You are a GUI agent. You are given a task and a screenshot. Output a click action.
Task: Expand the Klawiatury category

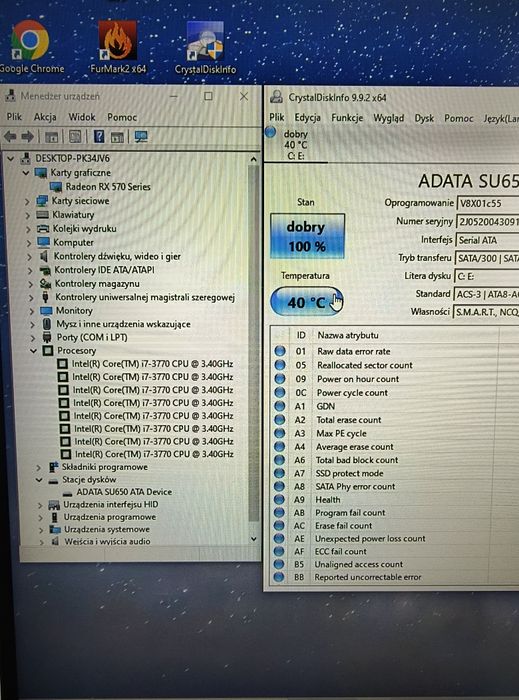(x=28, y=215)
